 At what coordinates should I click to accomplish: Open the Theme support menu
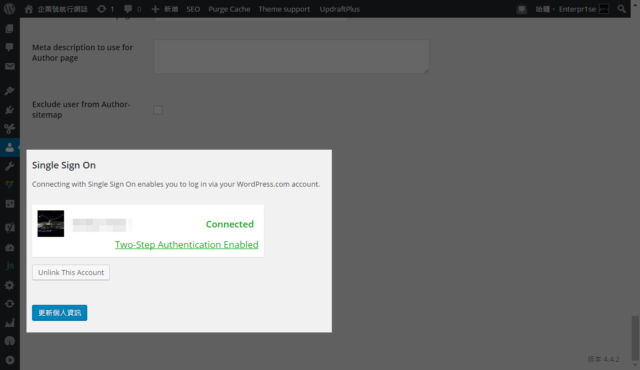[284, 9]
